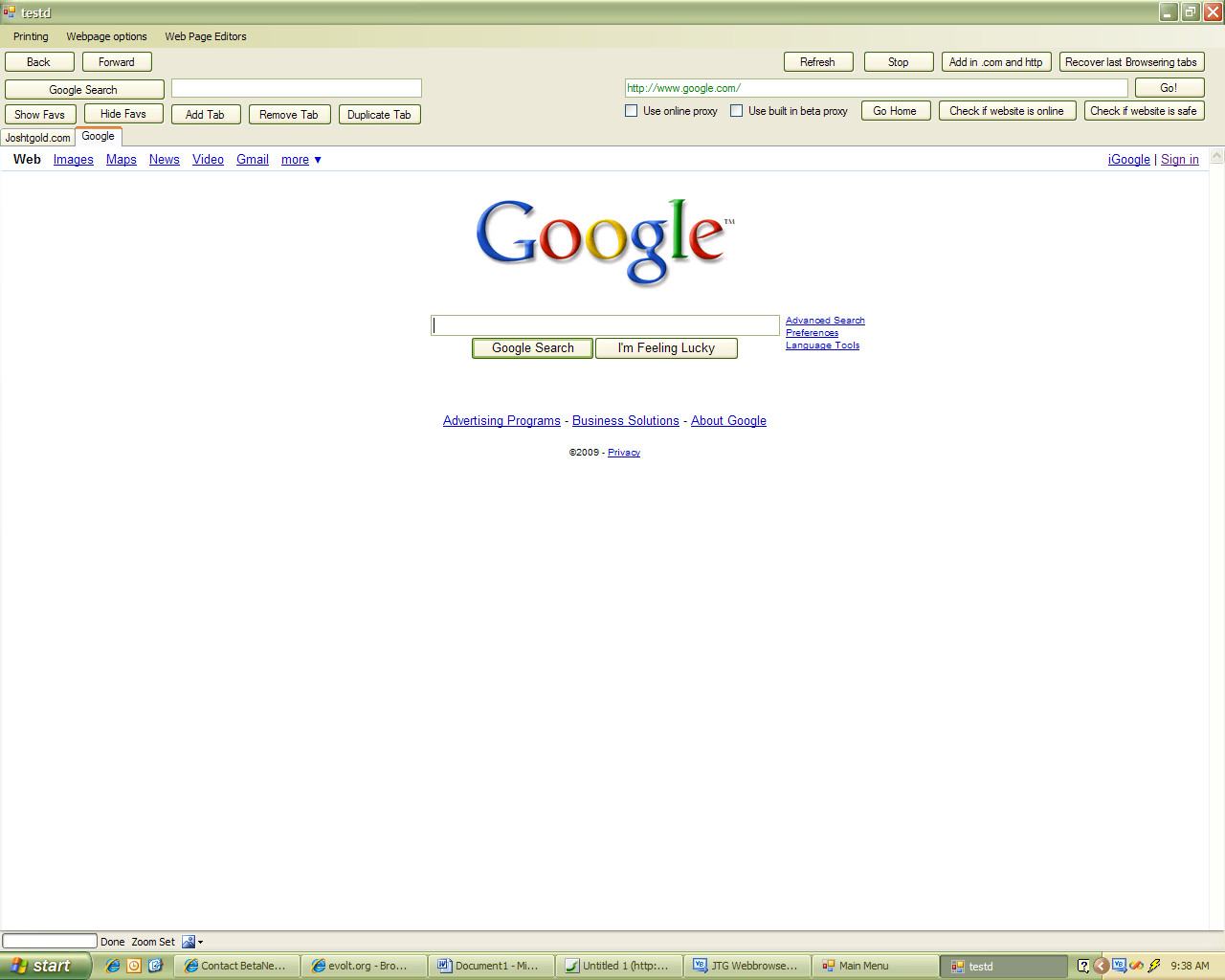Open iGoogle link

(x=1129, y=160)
